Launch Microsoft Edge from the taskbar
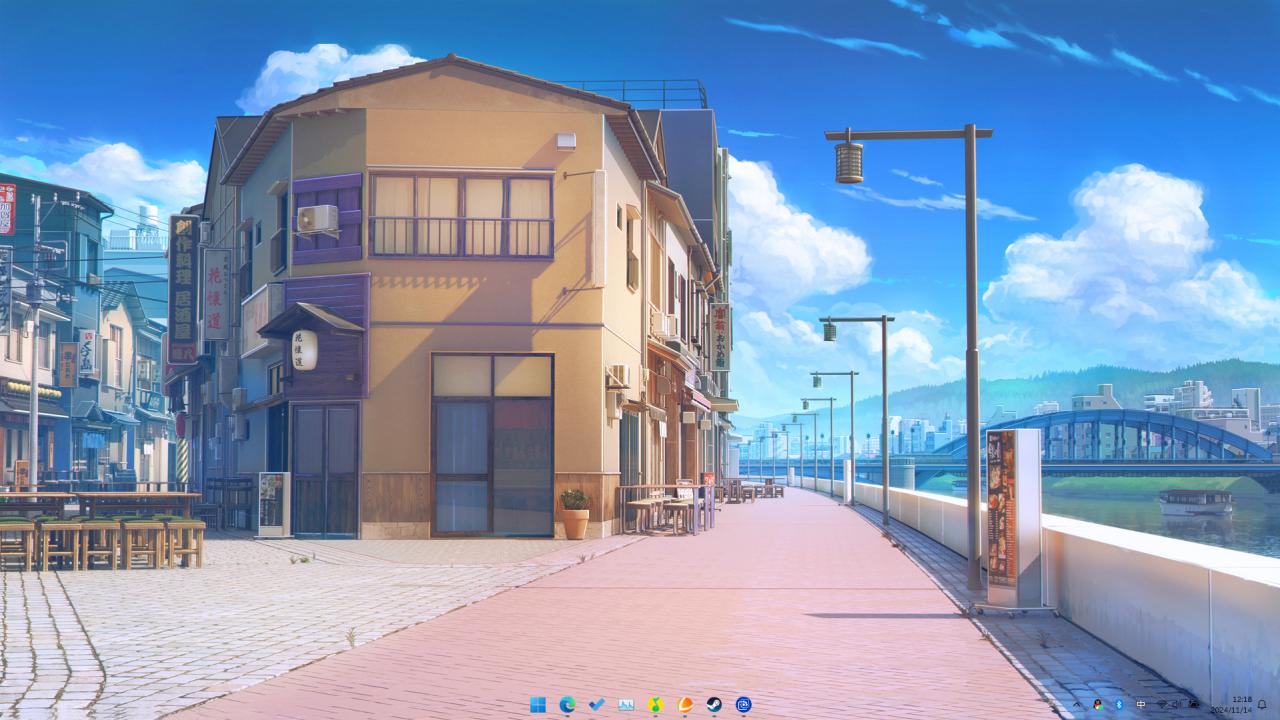 coord(567,705)
